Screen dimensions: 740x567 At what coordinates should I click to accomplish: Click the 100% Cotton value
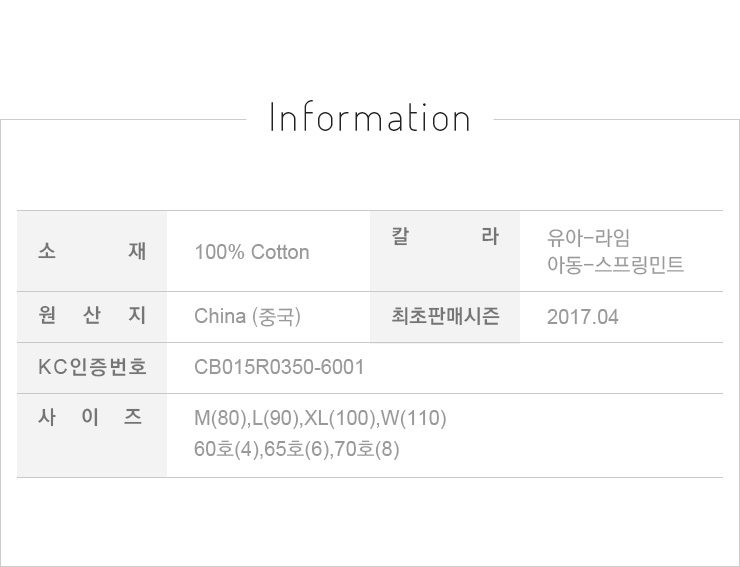[252, 252]
